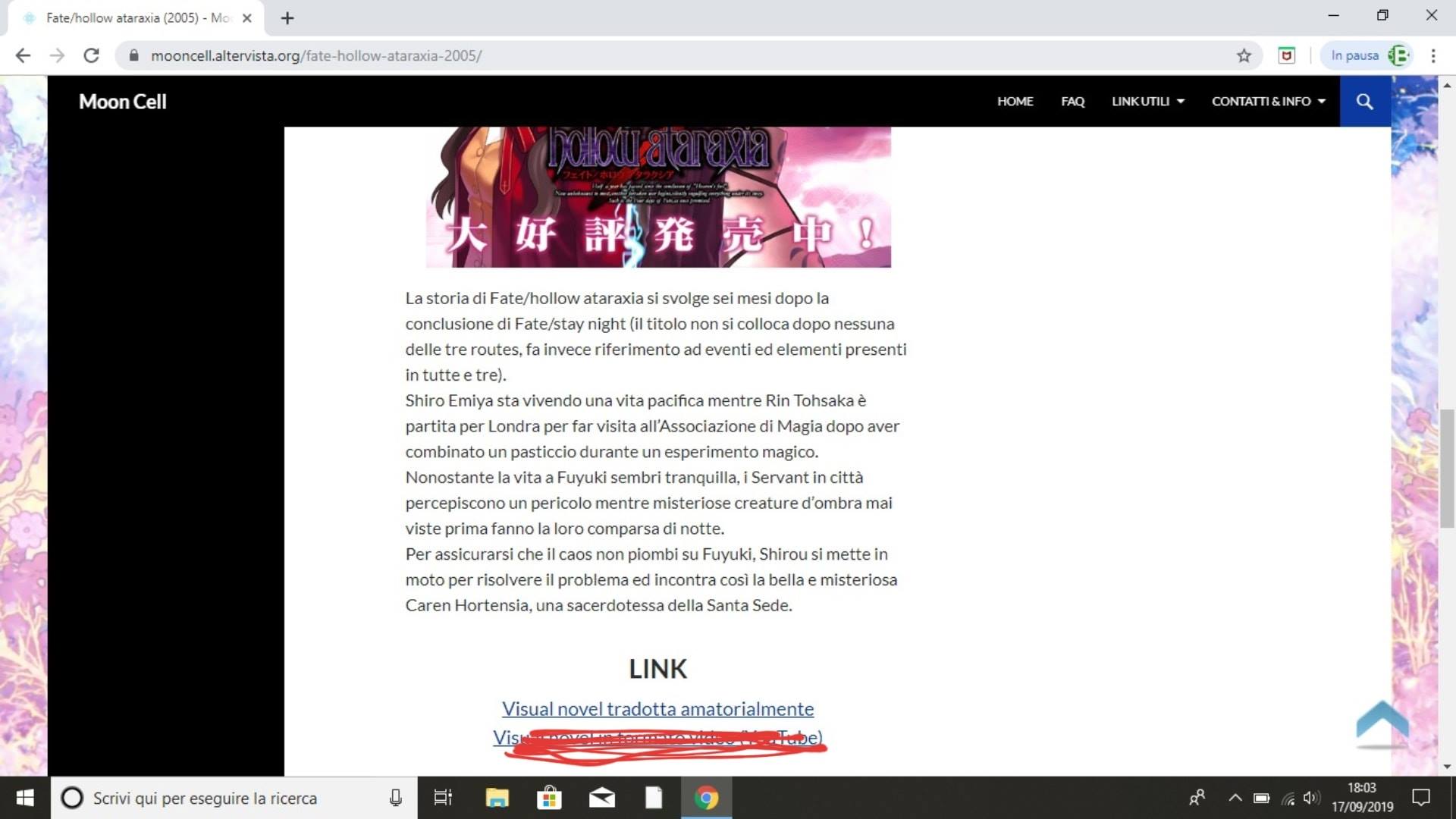Click the line starting 'Per assicurarsi che il caos'
Image resolution: width=1456 pixels, height=819 pixels.
[646, 554]
